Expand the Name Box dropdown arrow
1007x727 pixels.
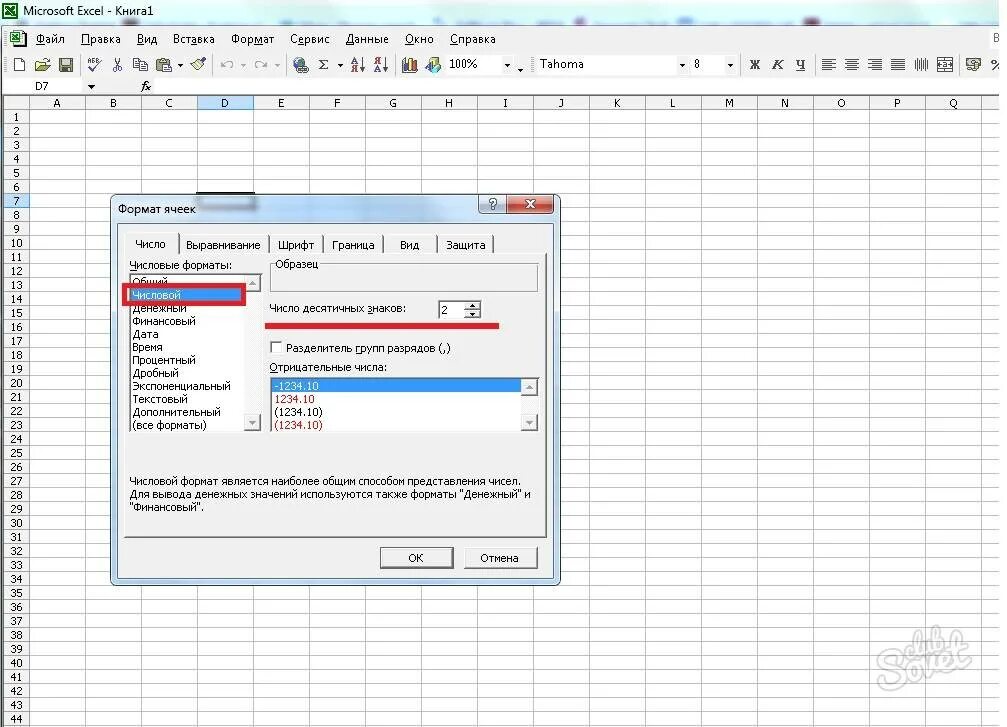91,86
